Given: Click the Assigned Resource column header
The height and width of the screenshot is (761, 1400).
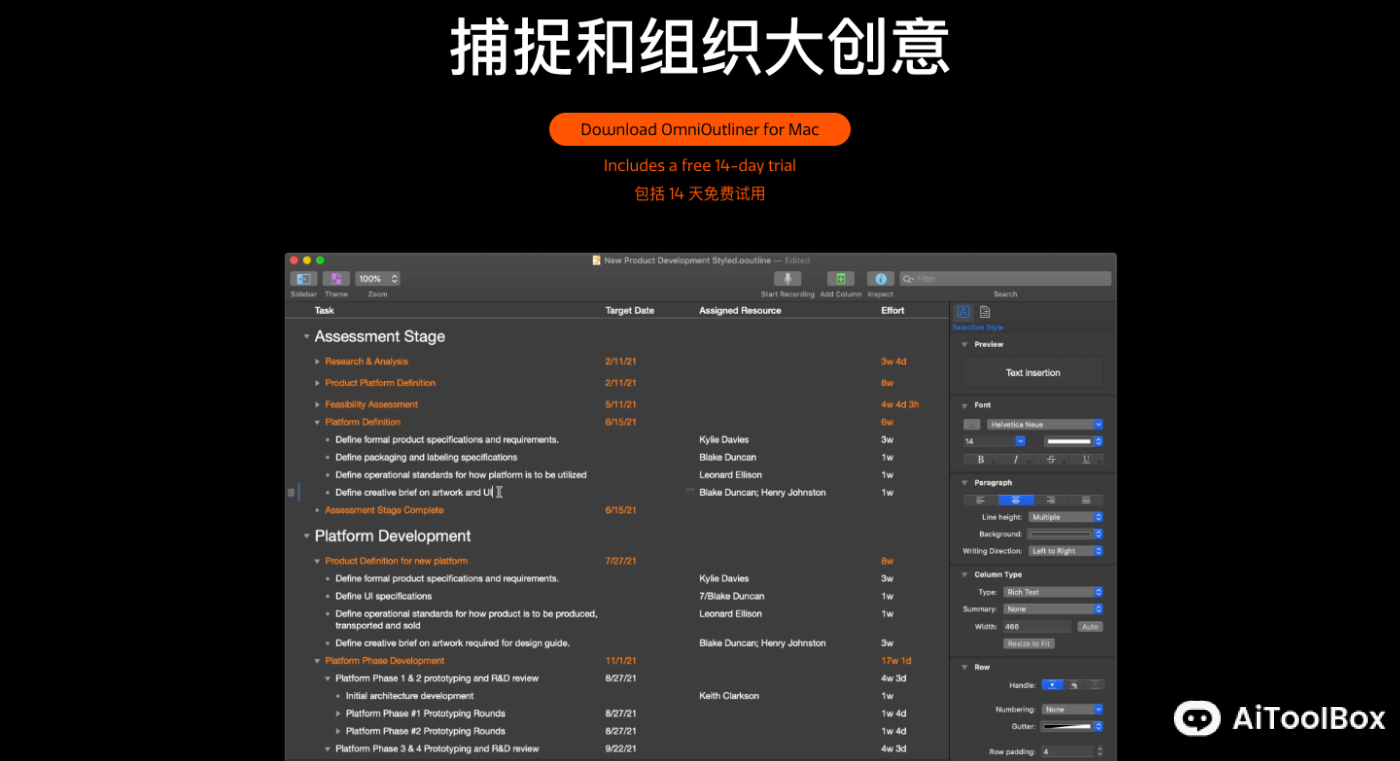Looking at the screenshot, I should (739, 311).
